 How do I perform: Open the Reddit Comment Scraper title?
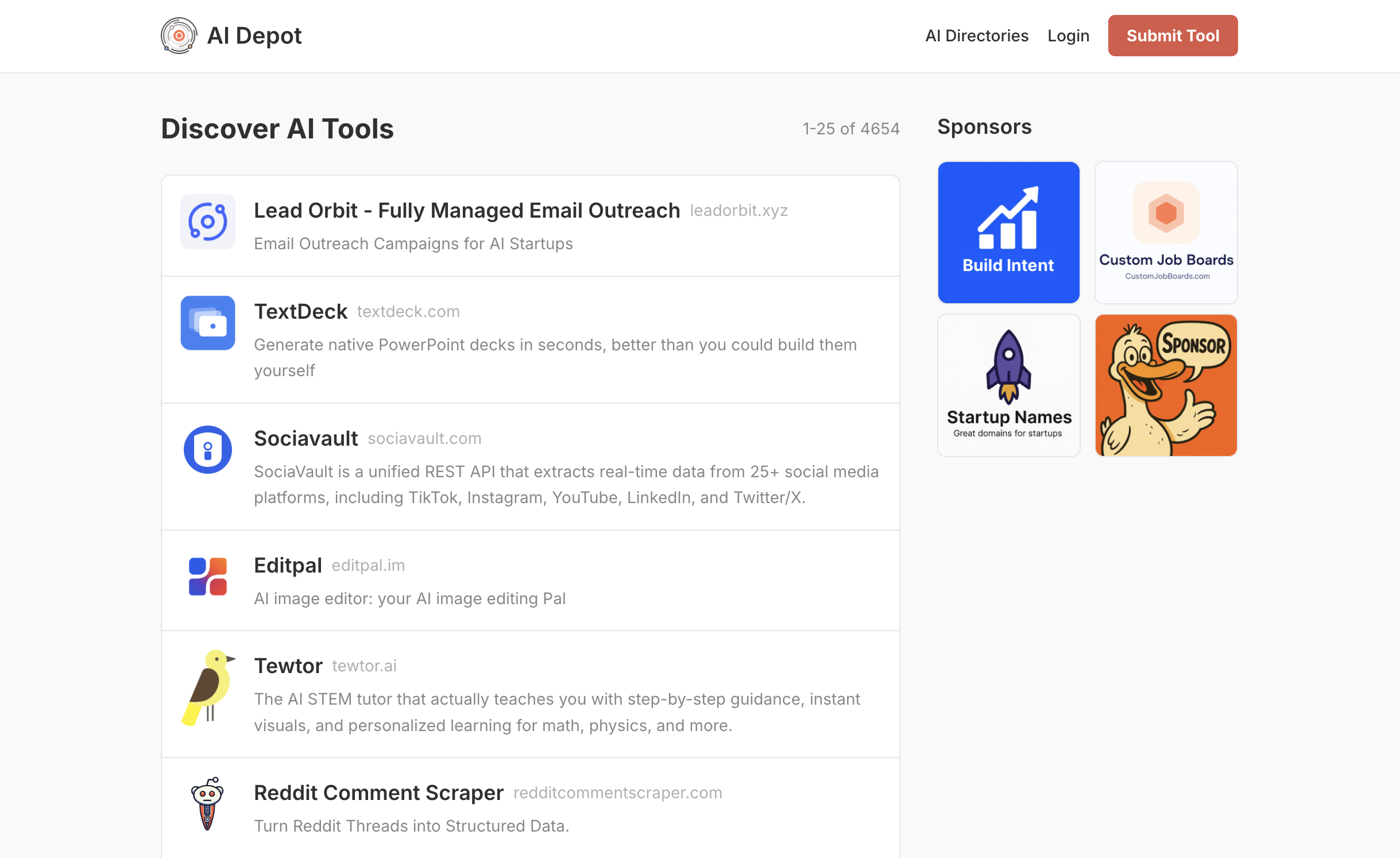coord(378,793)
